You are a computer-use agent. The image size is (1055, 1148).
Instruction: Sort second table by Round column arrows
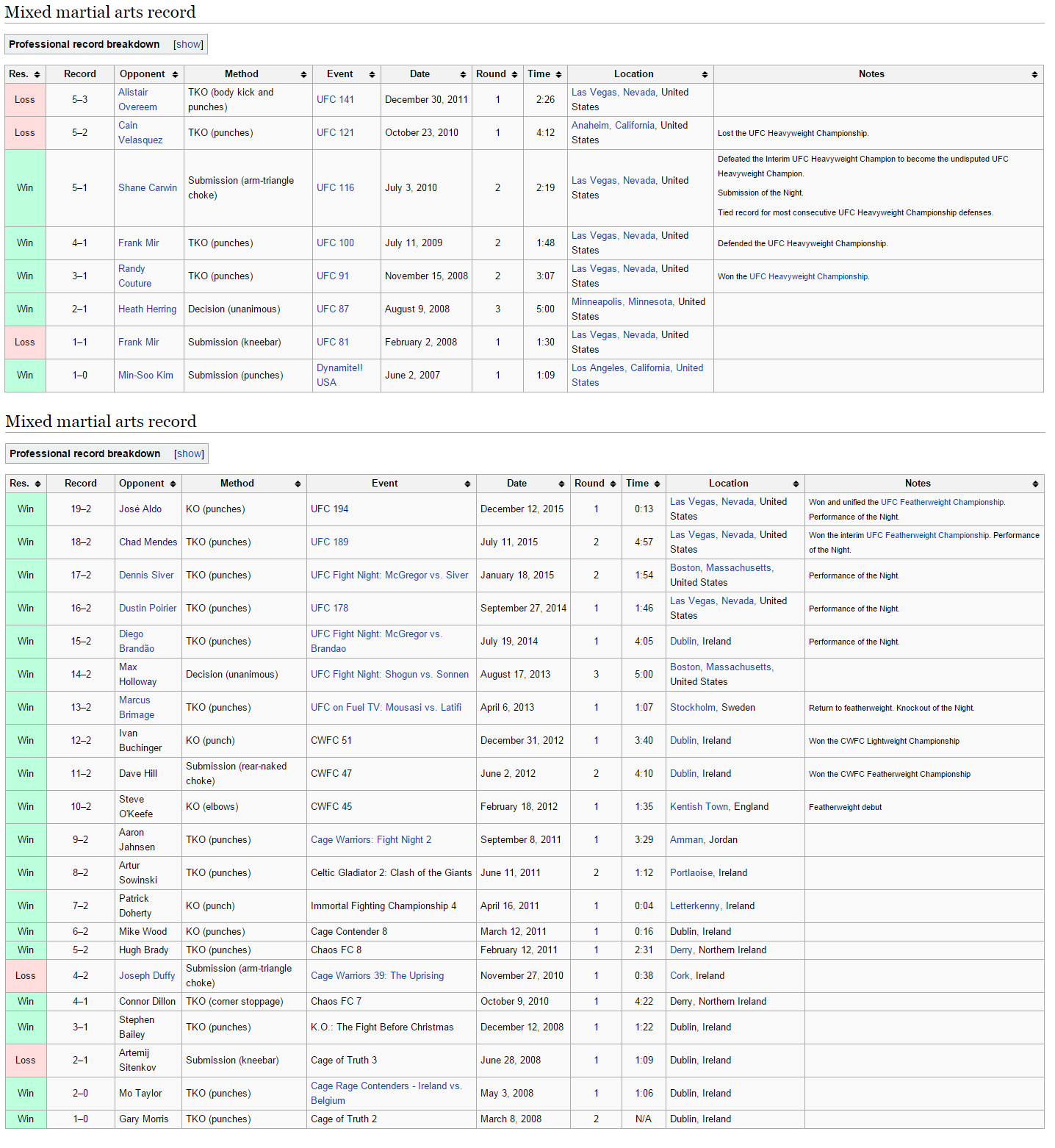613,484
